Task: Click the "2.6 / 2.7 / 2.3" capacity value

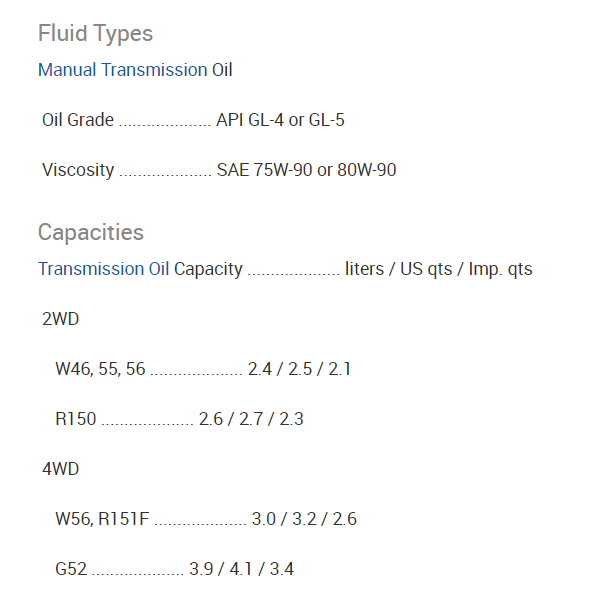Action: point(251,419)
